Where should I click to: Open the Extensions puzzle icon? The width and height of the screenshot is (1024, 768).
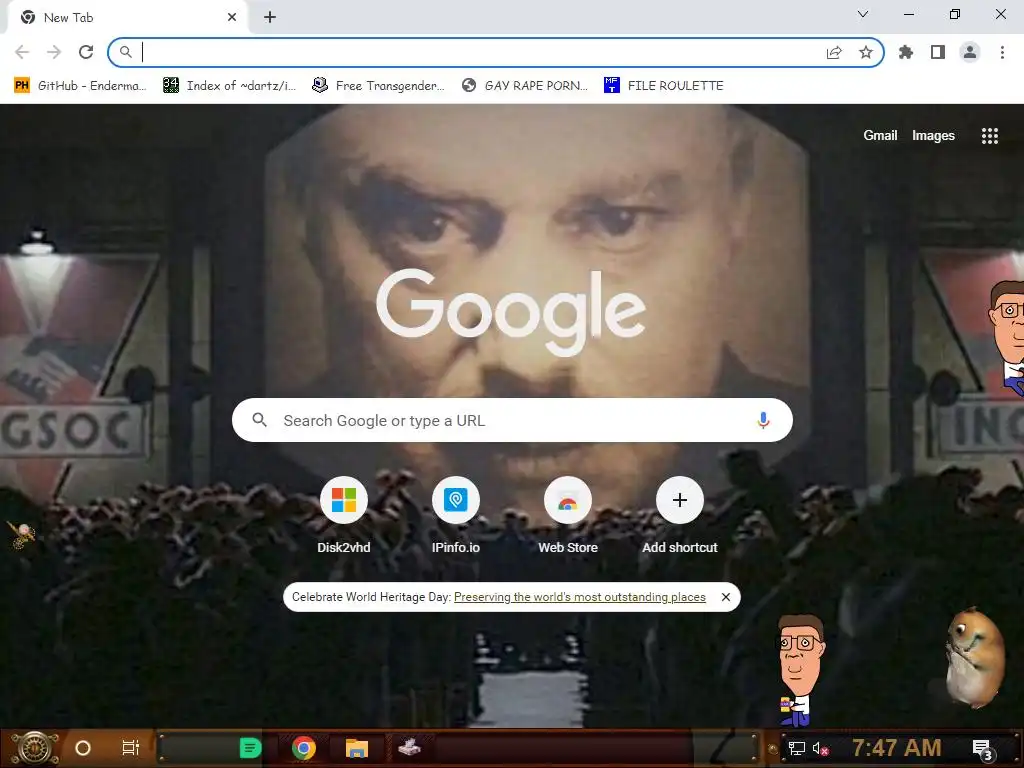tap(906, 52)
